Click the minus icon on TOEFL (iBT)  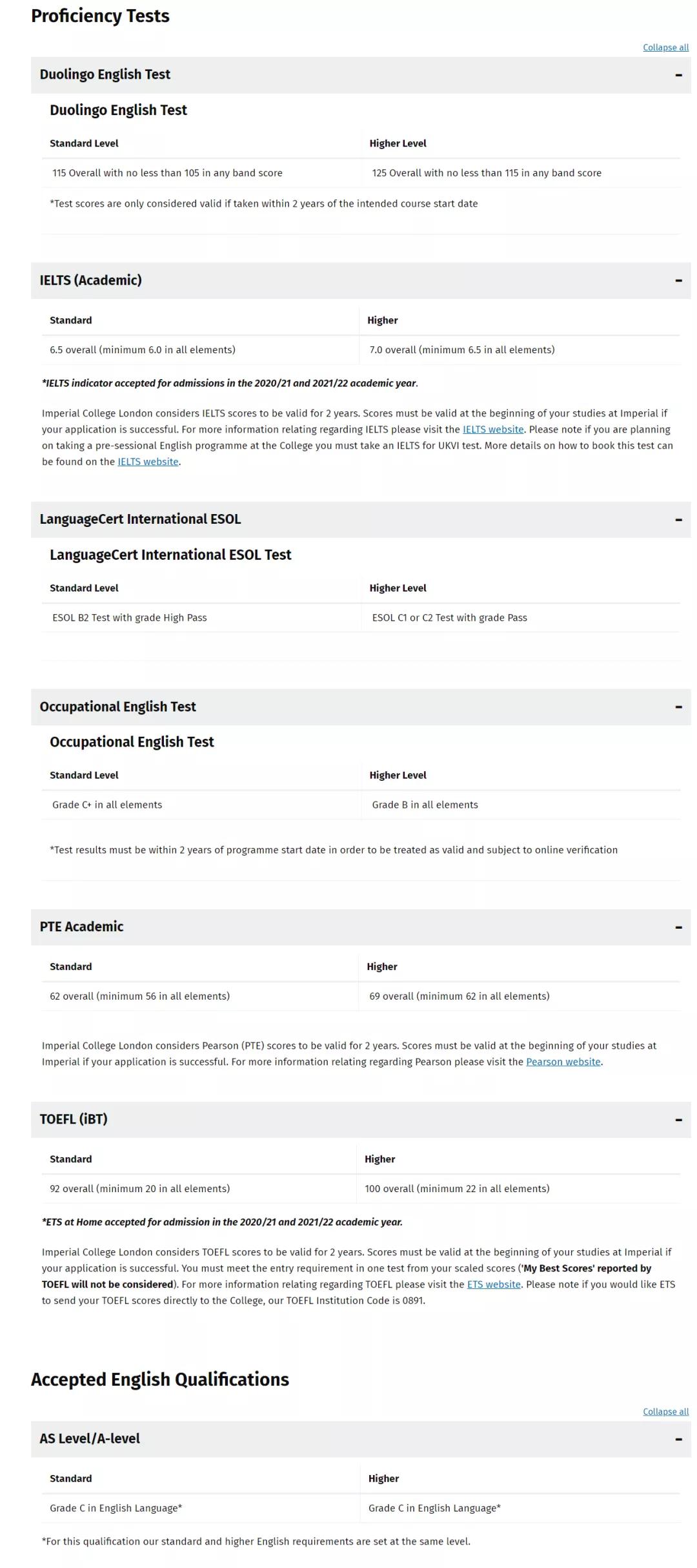pos(678,1120)
